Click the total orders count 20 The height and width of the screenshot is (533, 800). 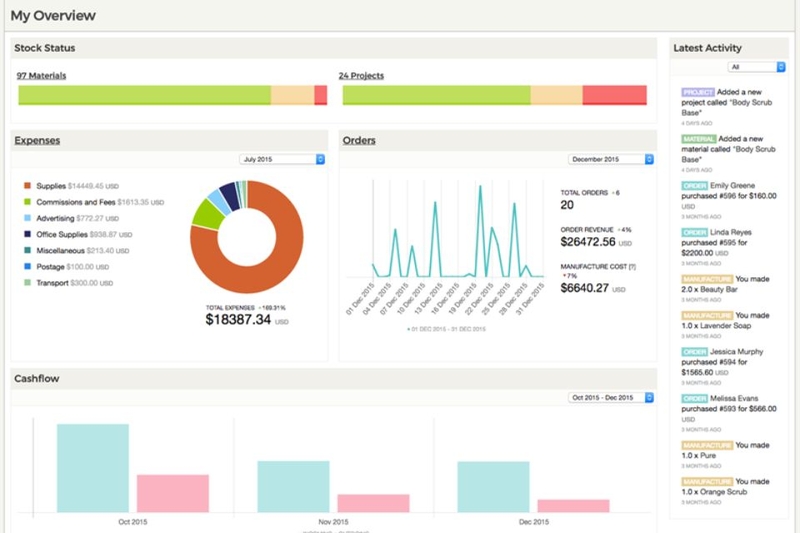567,205
